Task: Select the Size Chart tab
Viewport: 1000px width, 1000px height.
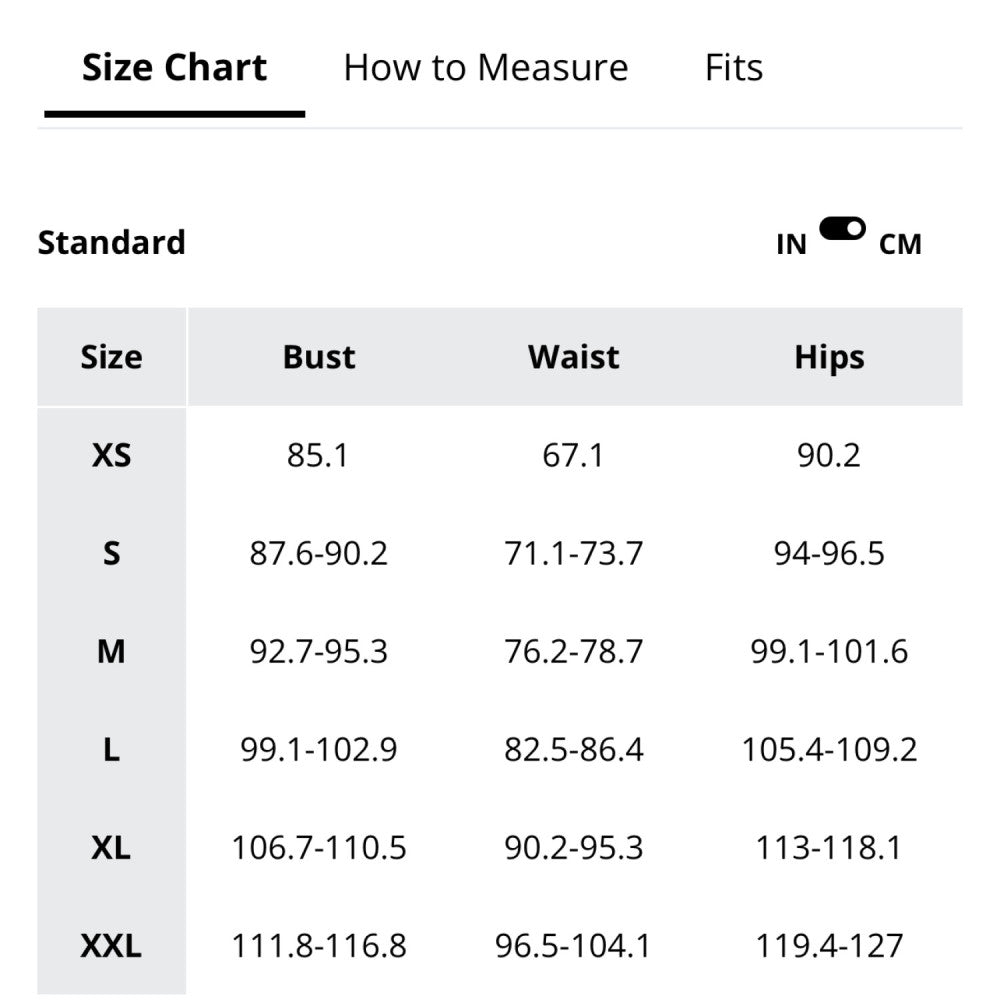Action: pos(174,68)
